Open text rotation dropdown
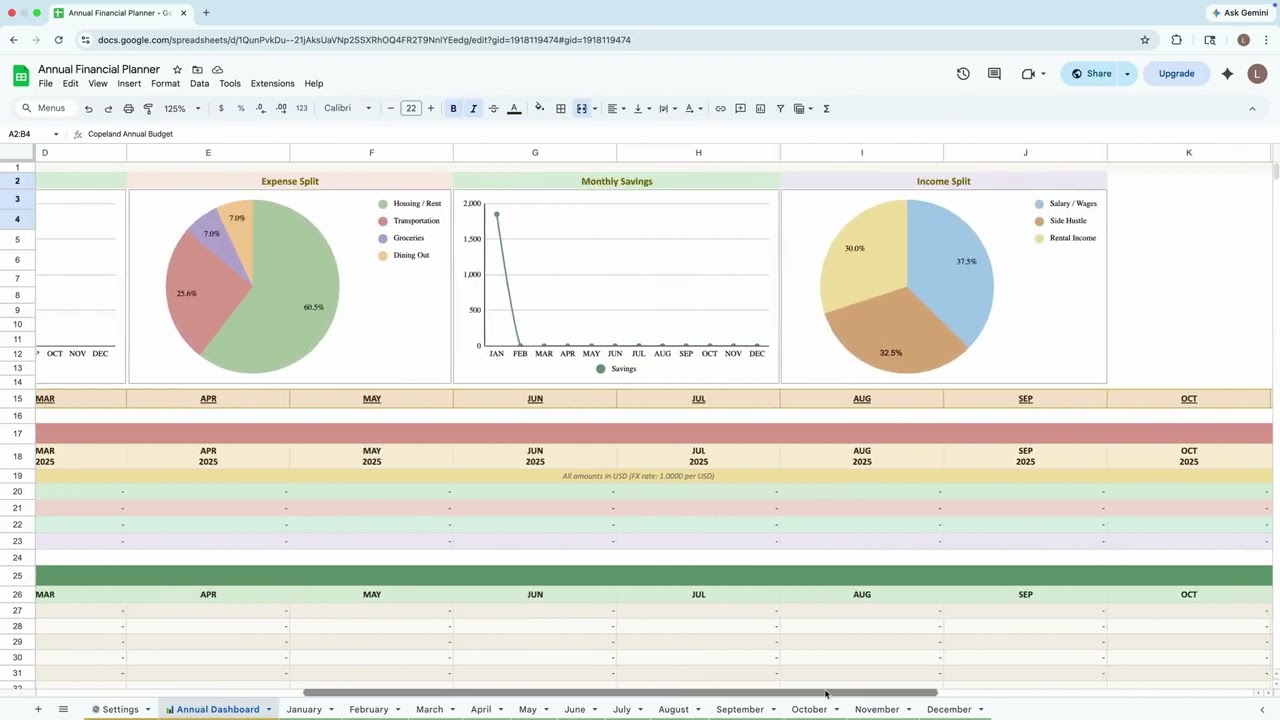 click(693, 109)
